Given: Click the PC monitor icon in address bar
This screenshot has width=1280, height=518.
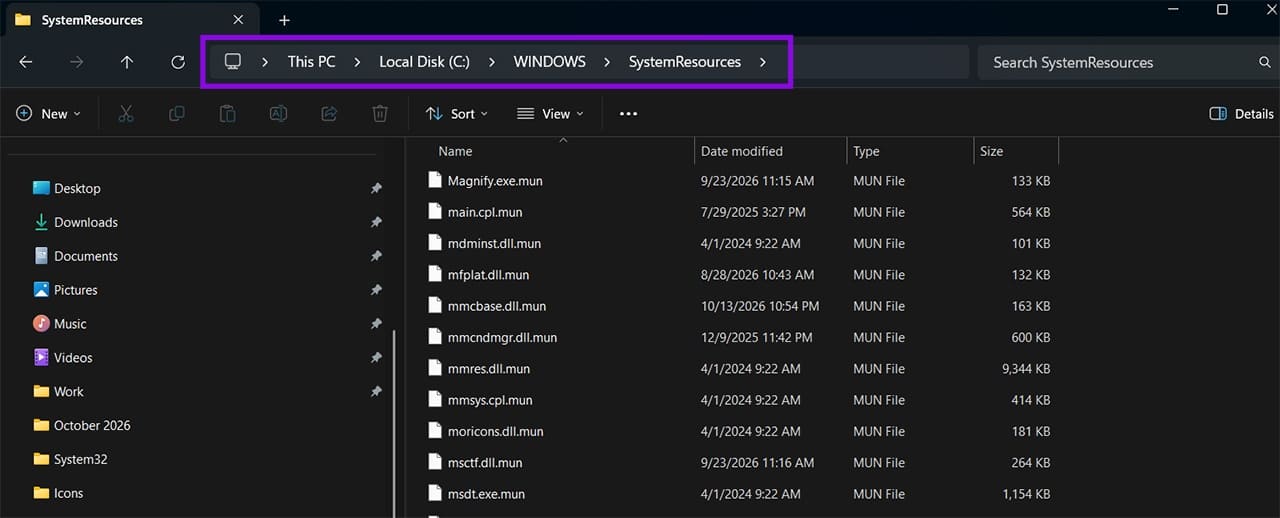Looking at the screenshot, I should click(233, 62).
